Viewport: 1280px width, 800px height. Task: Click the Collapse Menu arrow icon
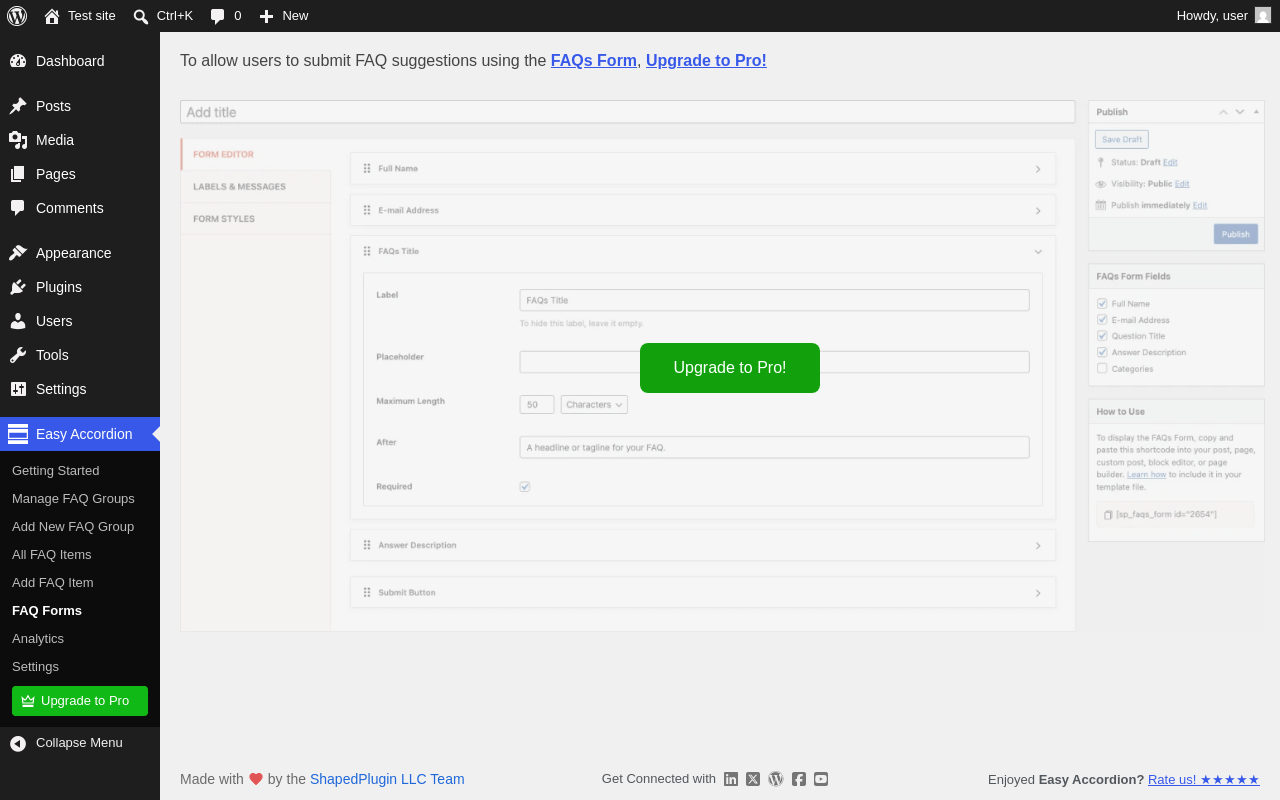[18, 743]
